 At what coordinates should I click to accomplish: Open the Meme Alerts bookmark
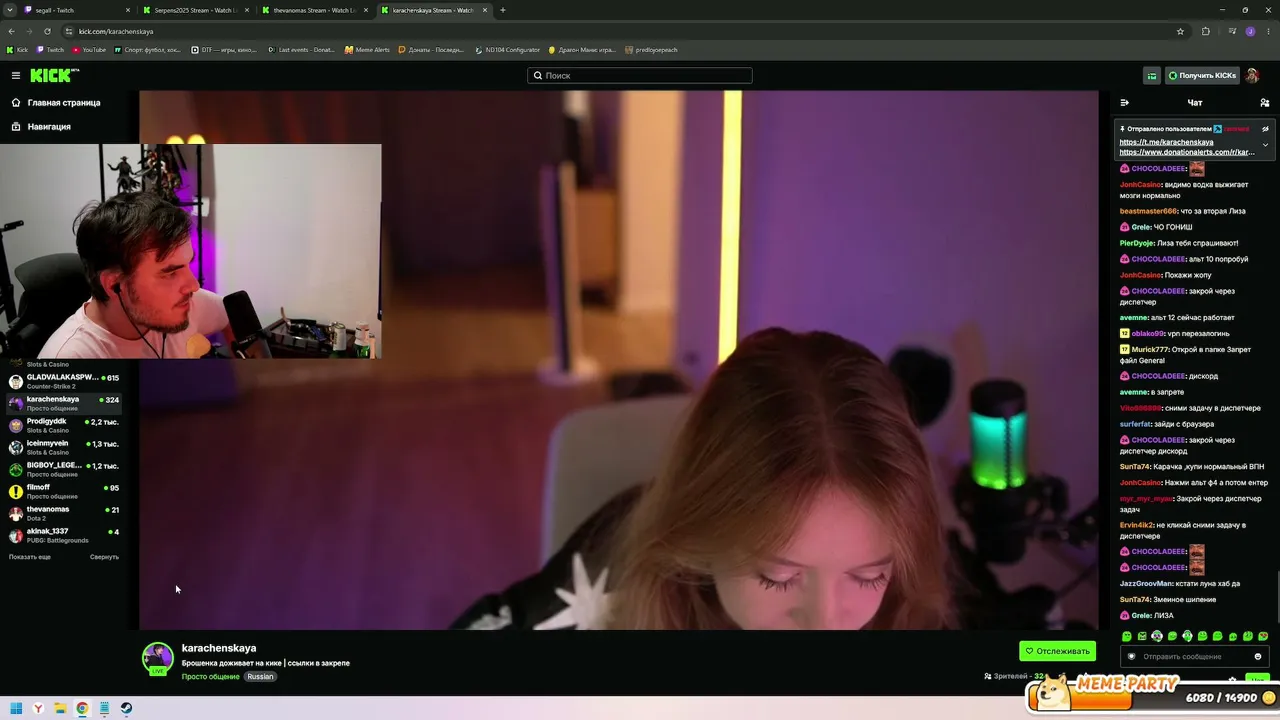pyautogui.click(x=367, y=50)
